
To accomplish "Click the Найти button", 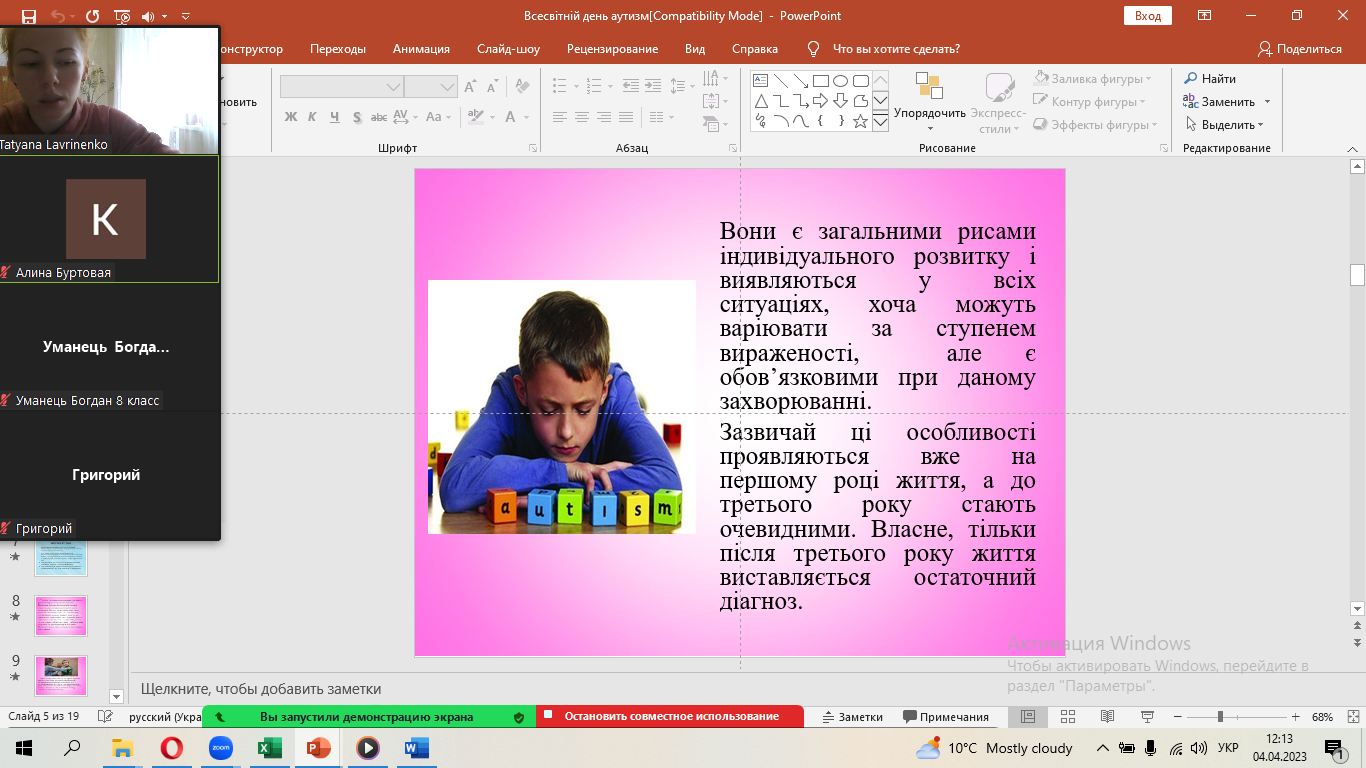I will point(1210,79).
